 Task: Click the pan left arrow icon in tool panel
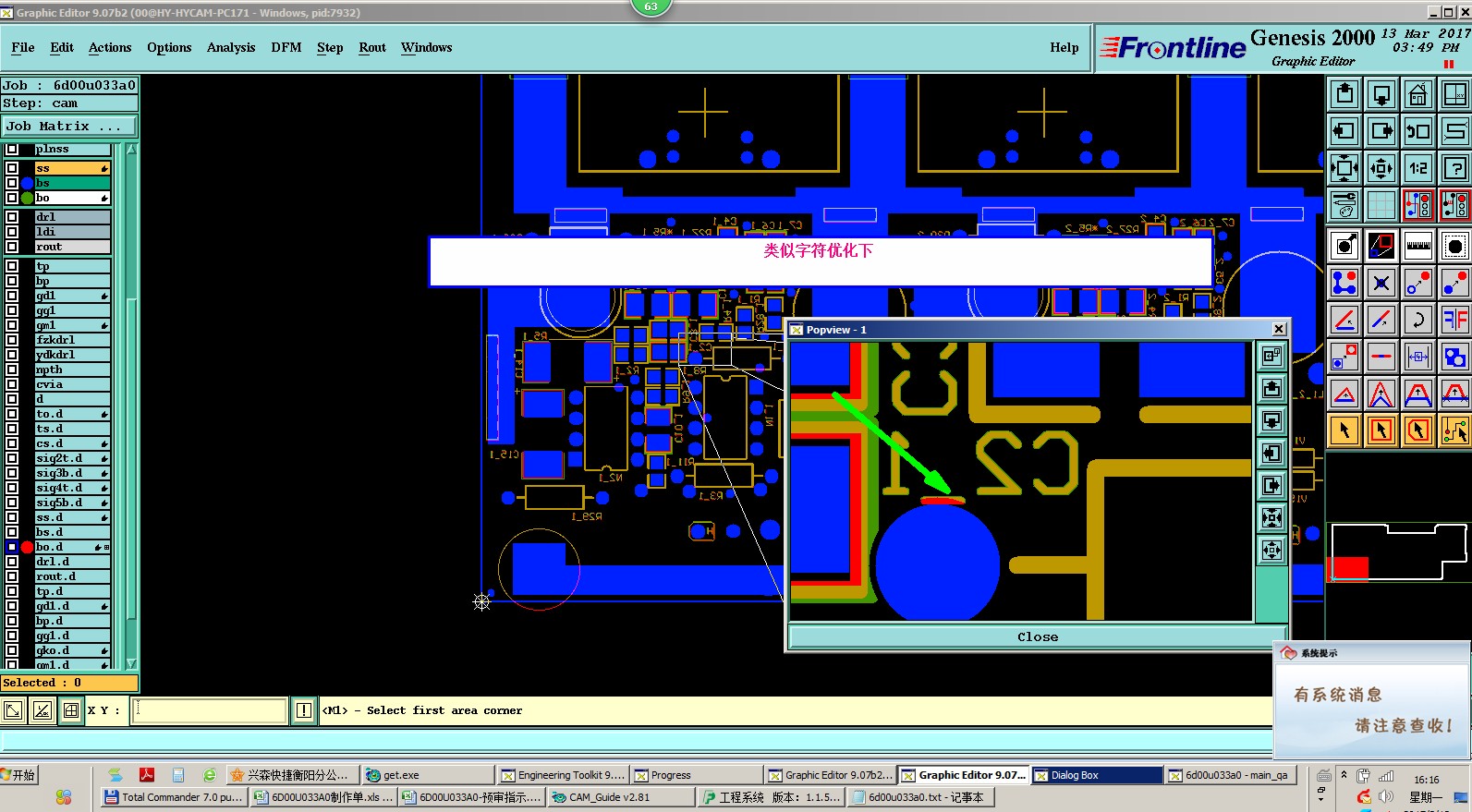click(x=1344, y=131)
